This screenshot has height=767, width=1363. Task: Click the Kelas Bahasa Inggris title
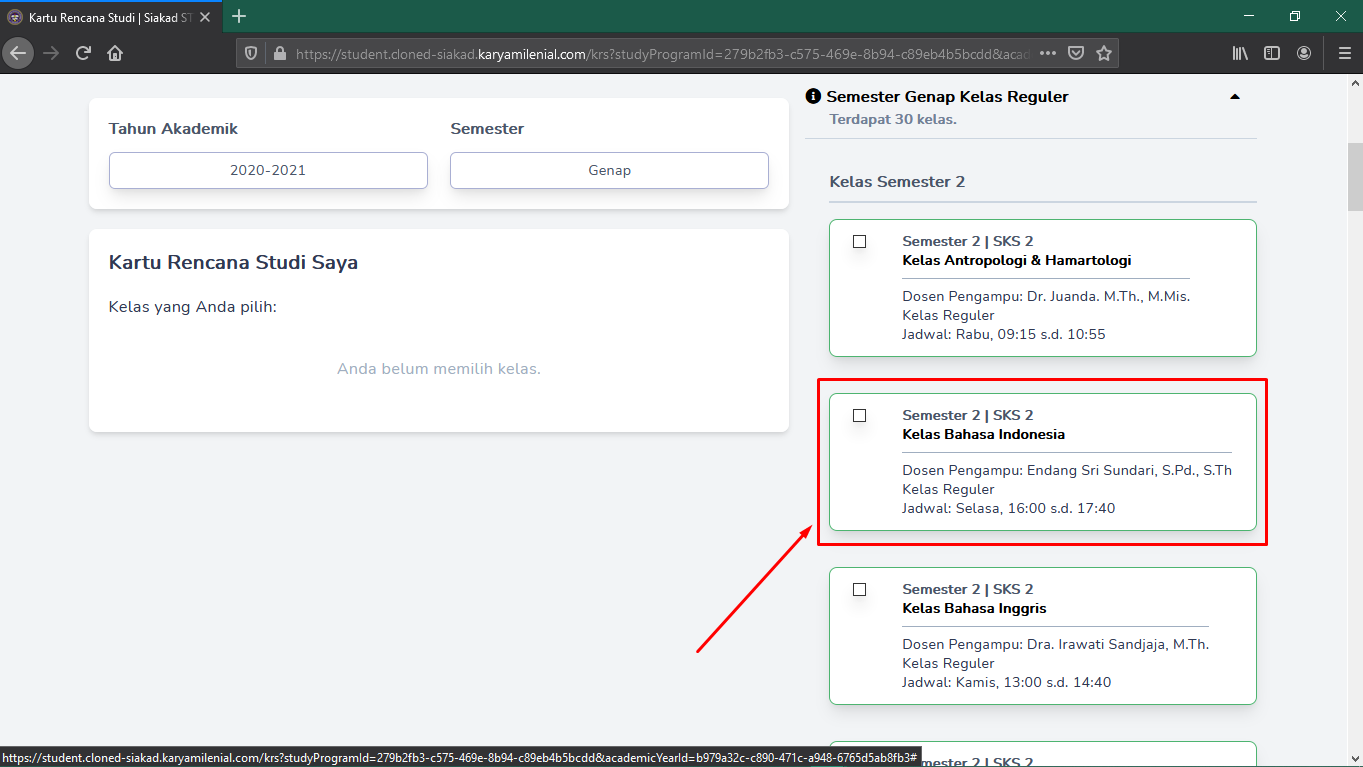point(974,608)
